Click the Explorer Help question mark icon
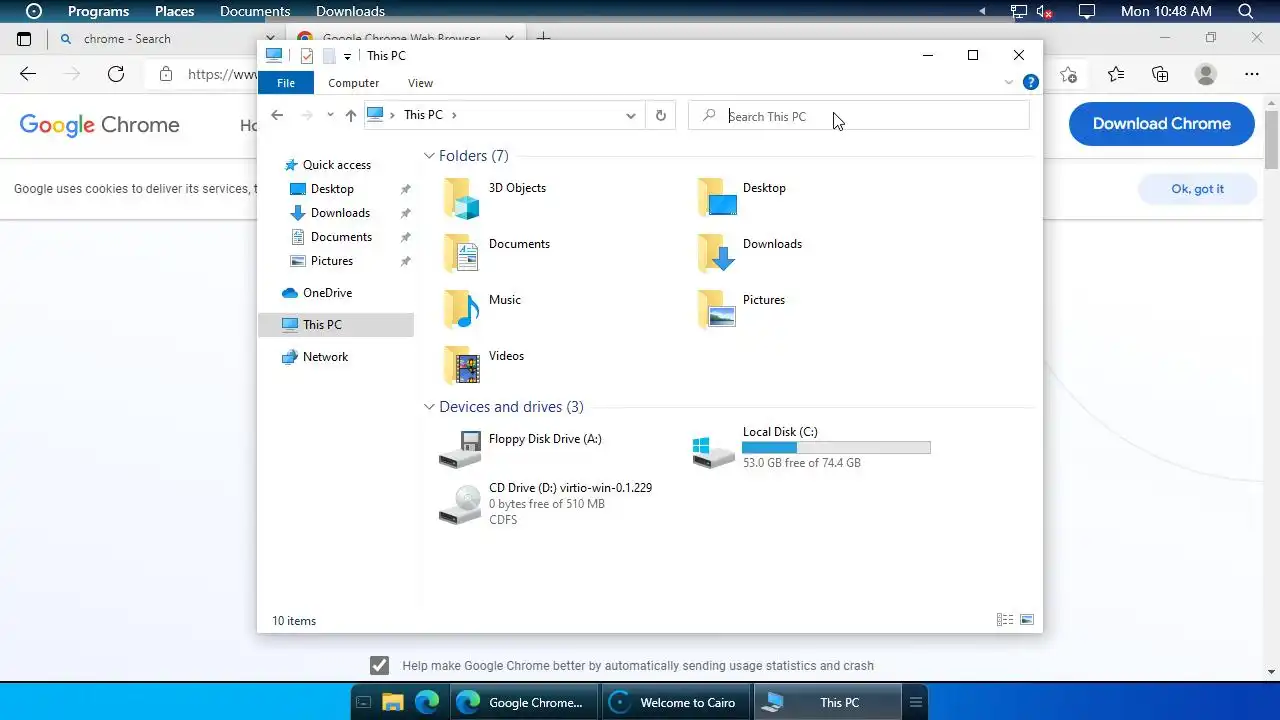 coord(1031,83)
